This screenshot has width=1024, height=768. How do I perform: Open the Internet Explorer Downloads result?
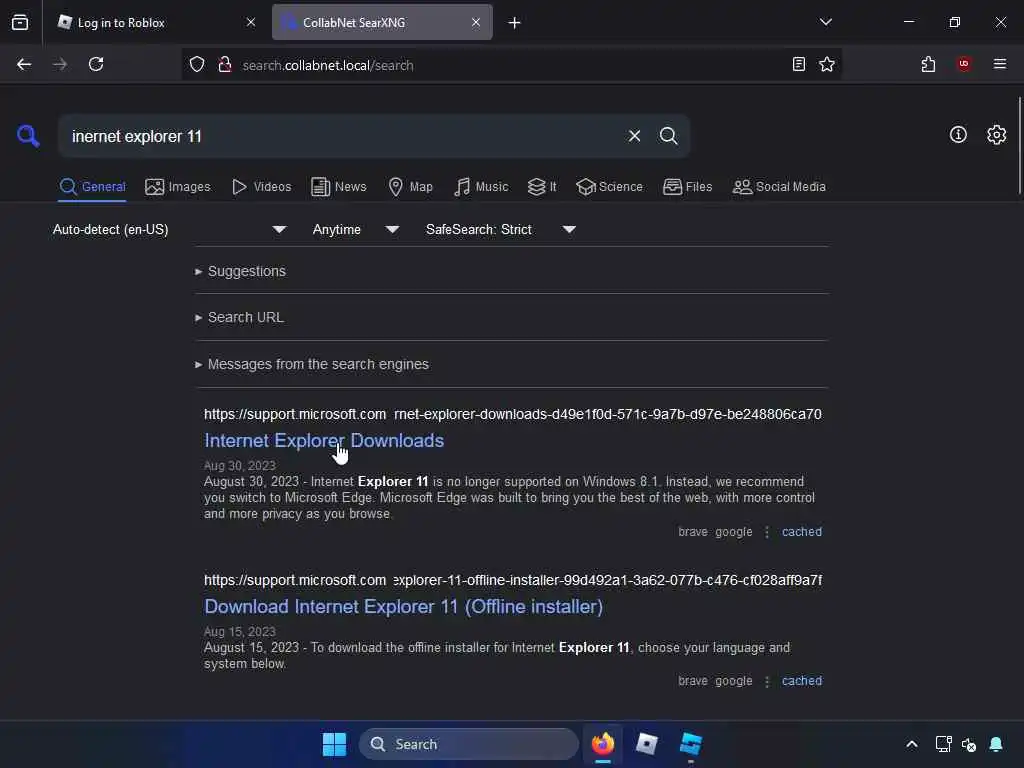pos(324,441)
